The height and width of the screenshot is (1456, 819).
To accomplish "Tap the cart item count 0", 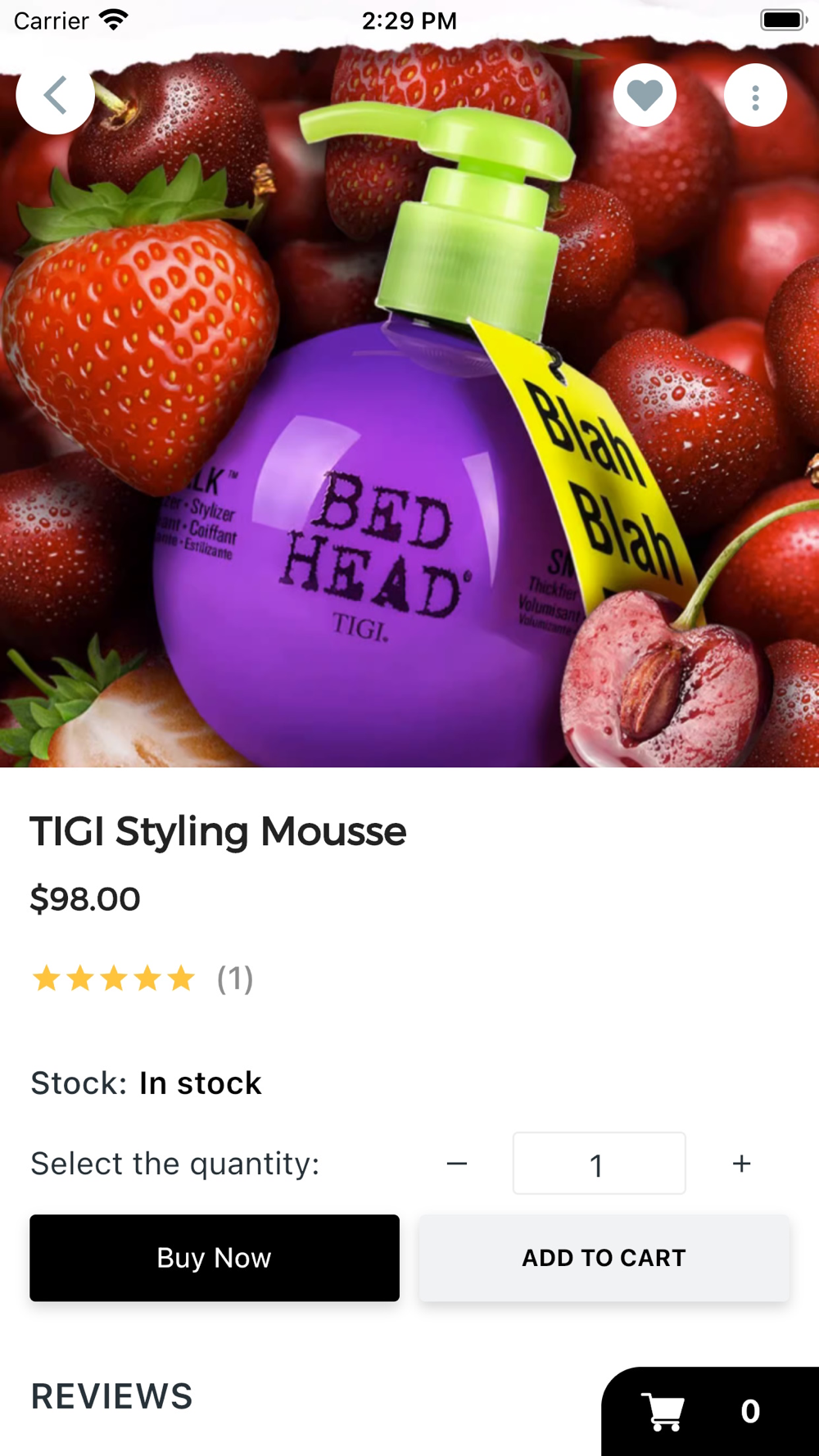I will coord(750,1412).
